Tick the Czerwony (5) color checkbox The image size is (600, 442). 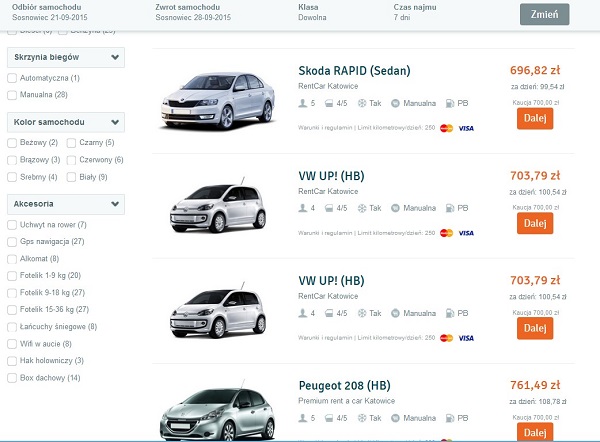coord(71,160)
